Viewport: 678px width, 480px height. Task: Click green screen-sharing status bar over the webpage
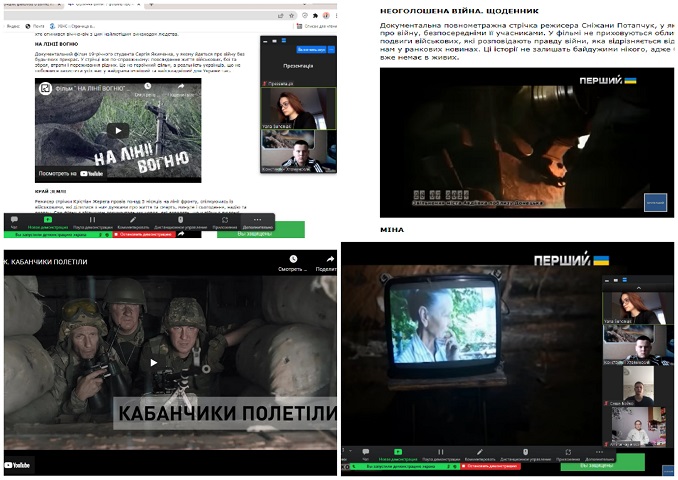[58, 234]
